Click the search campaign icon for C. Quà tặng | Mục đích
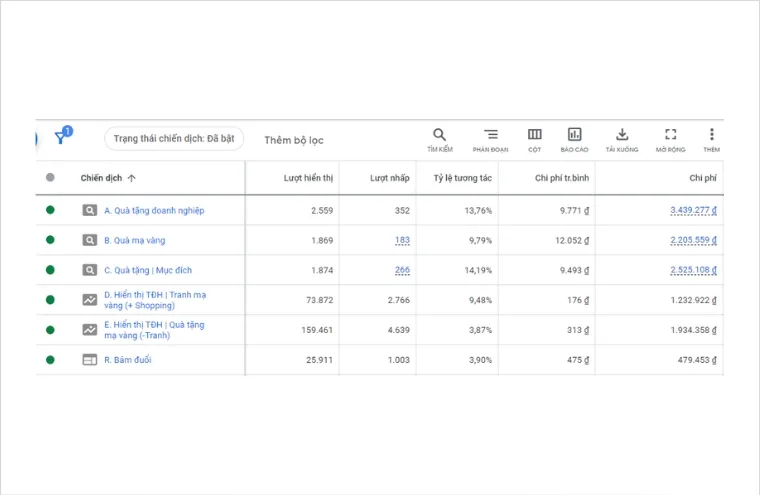The width and height of the screenshot is (760, 495). click(90, 270)
